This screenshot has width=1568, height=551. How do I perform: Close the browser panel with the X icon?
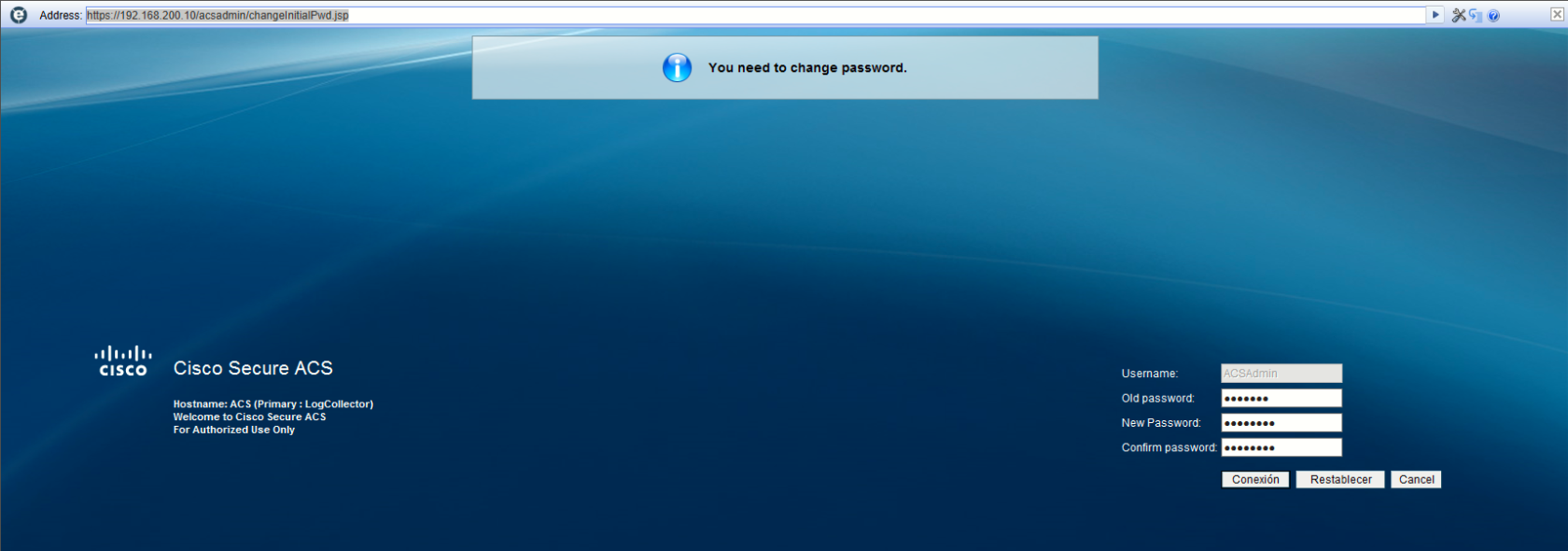[1557, 14]
